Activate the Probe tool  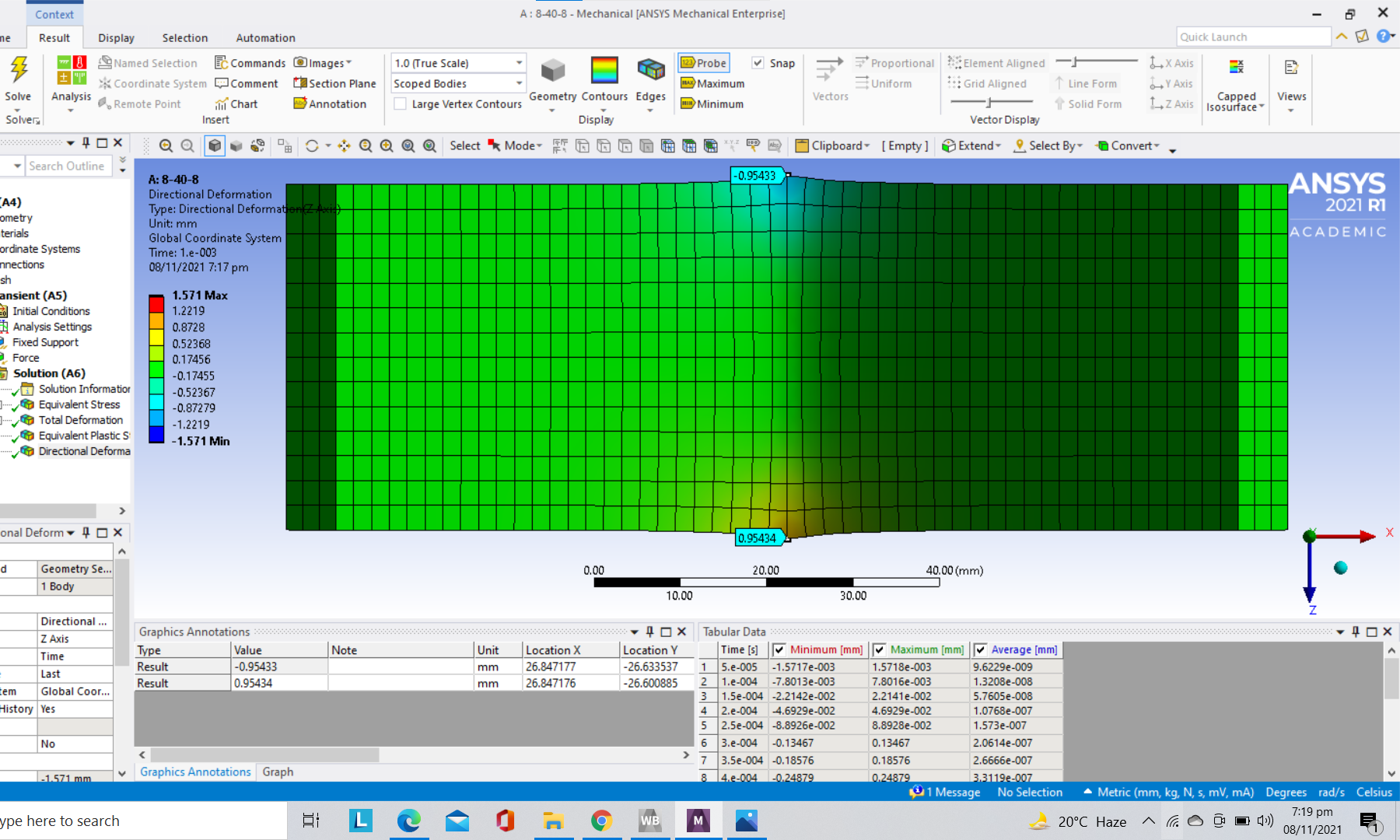click(x=704, y=63)
